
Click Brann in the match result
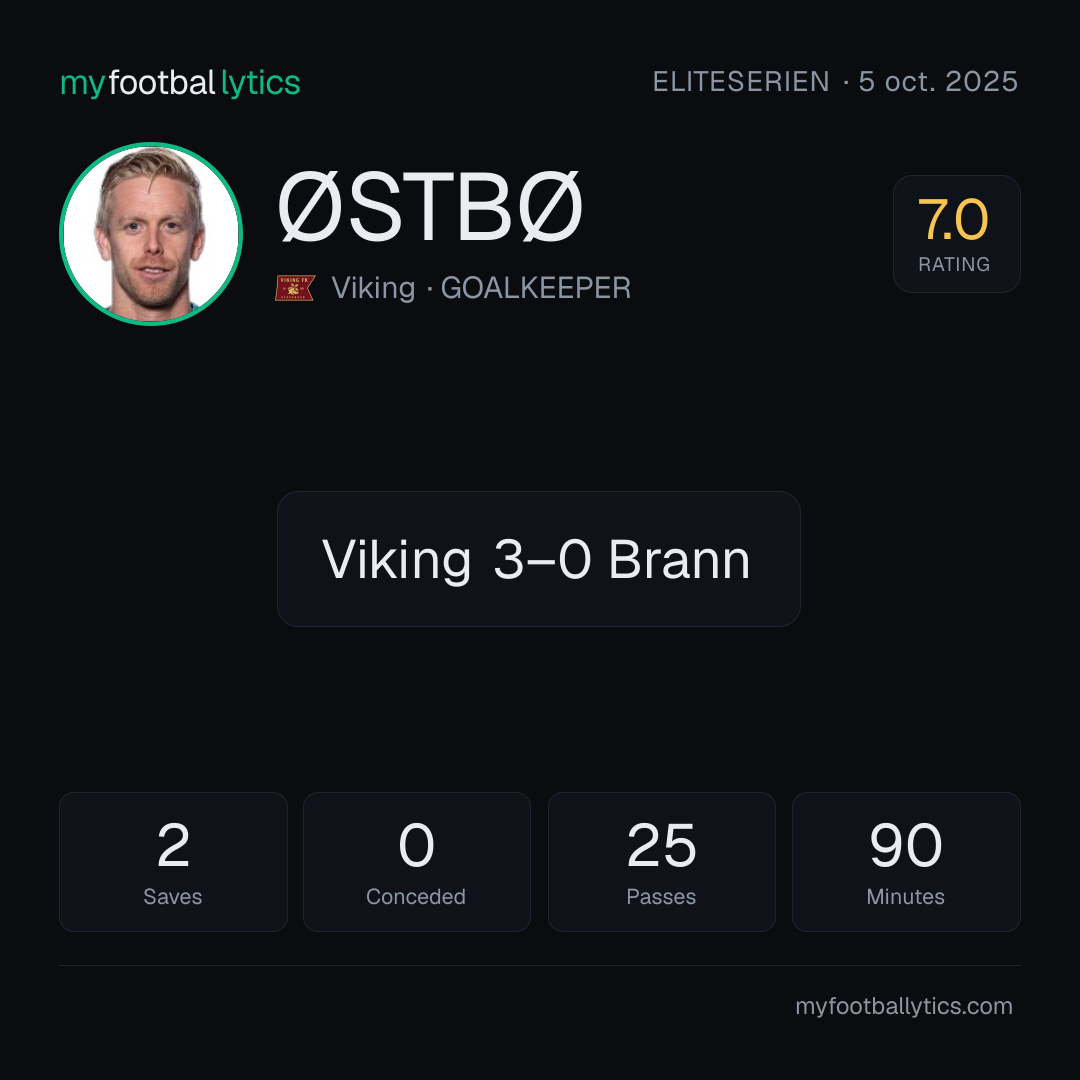[x=678, y=559]
